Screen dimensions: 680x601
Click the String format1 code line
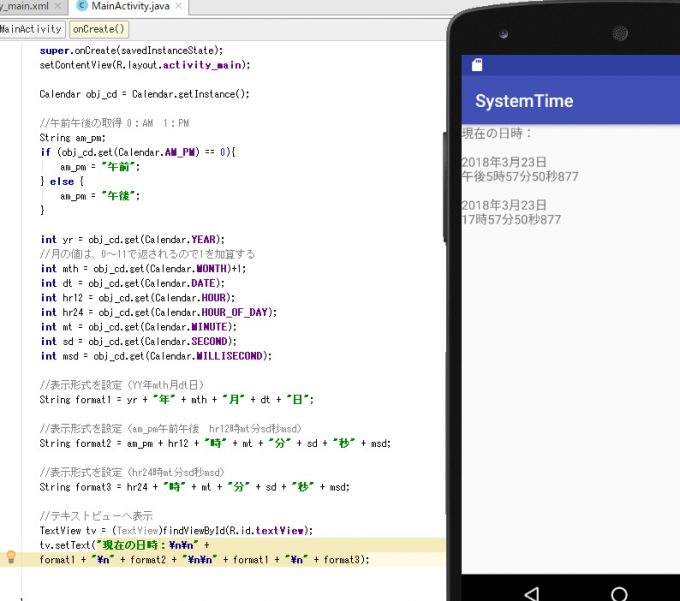pos(177,400)
